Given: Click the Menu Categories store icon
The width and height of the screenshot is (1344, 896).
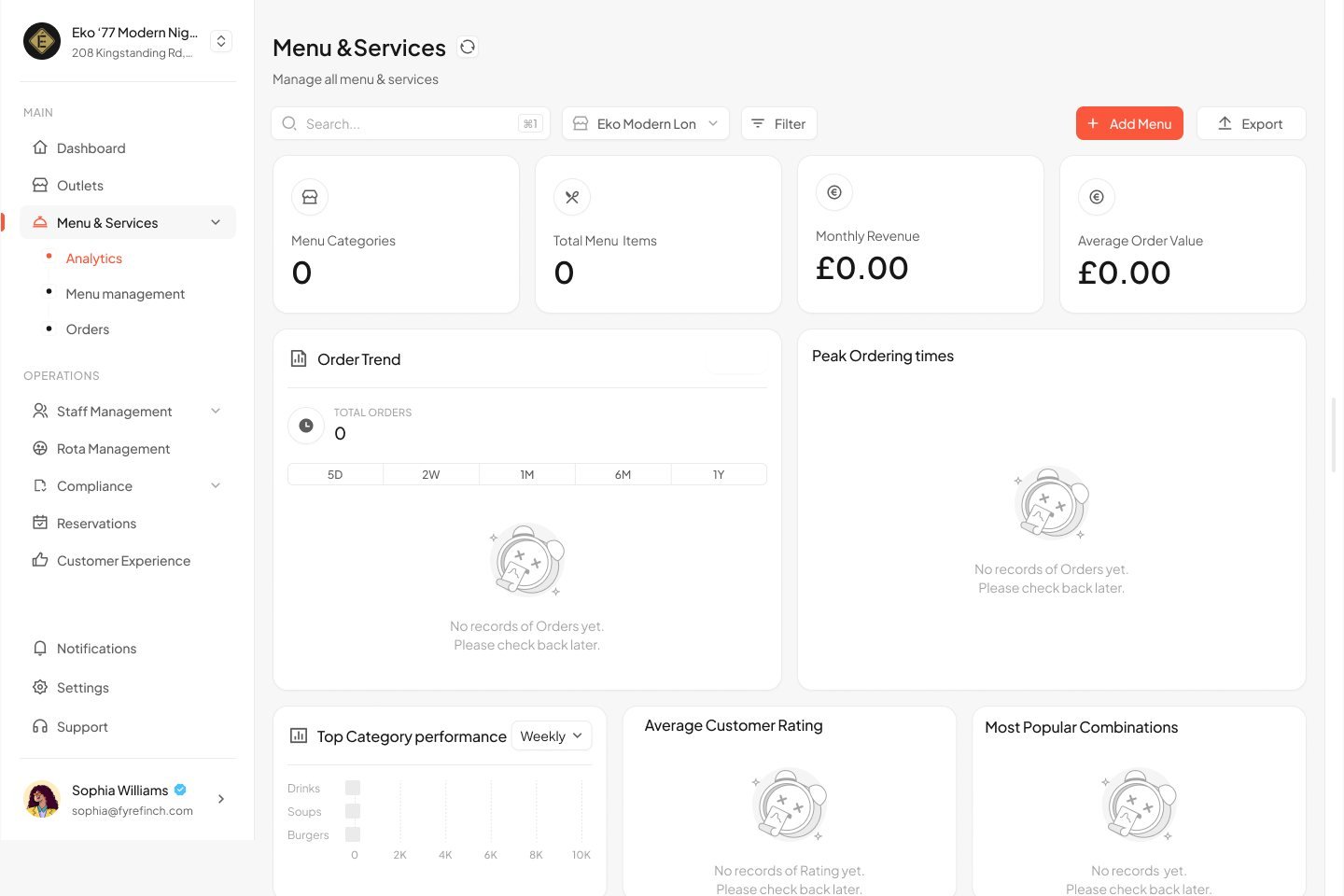Looking at the screenshot, I should [x=310, y=197].
